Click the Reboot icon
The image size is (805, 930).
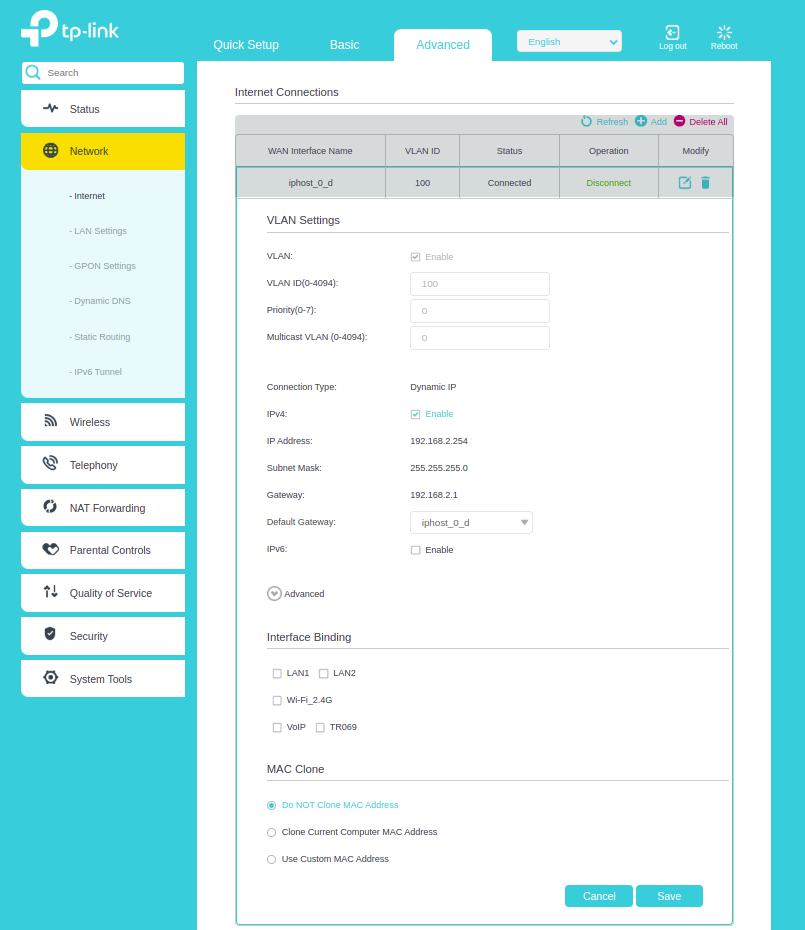pyautogui.click(x=724, y=33)
